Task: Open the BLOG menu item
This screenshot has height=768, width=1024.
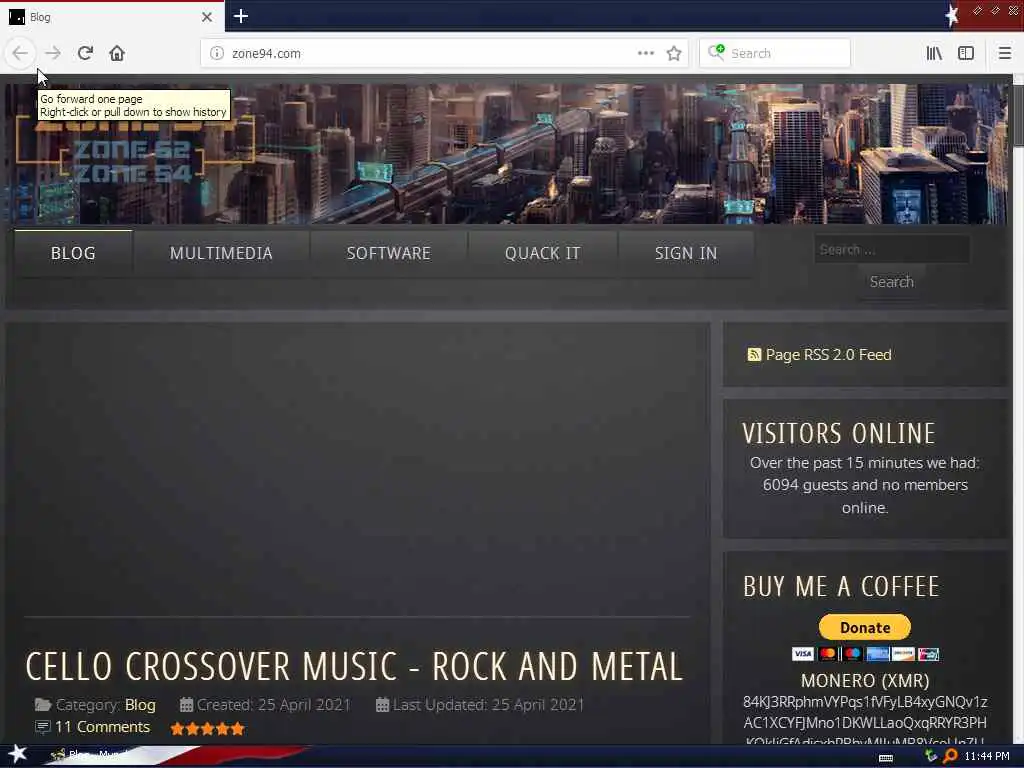Action: point(73,253)
